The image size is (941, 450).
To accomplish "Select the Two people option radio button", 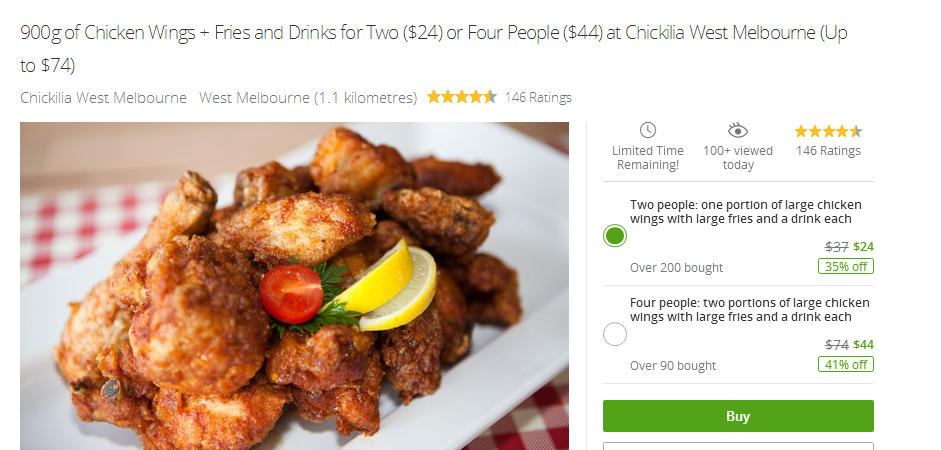I will (615, 236).
